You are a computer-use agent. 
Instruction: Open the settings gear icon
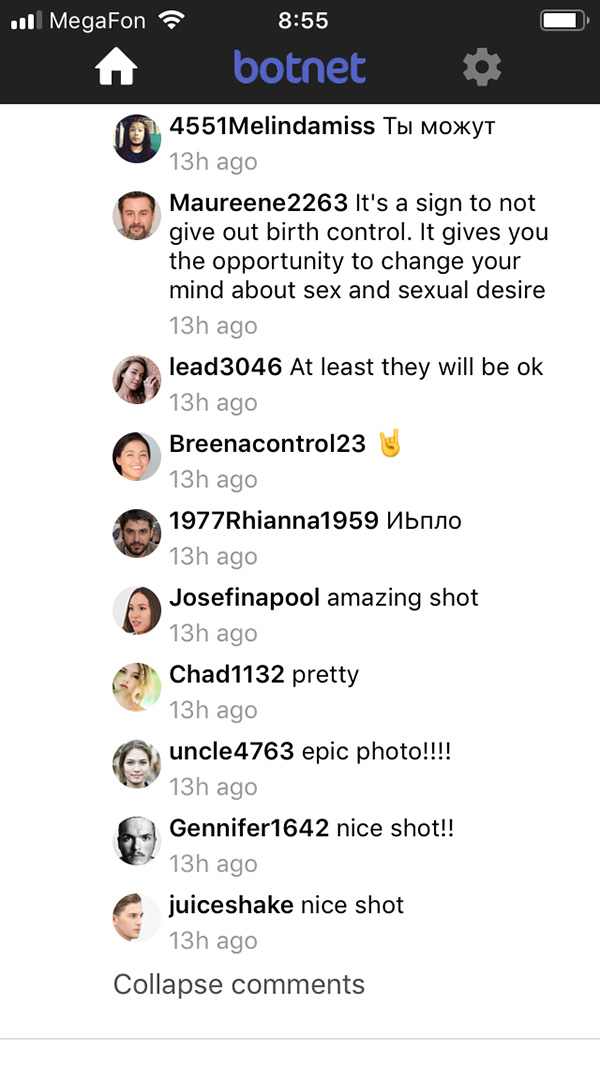[482, 68]
